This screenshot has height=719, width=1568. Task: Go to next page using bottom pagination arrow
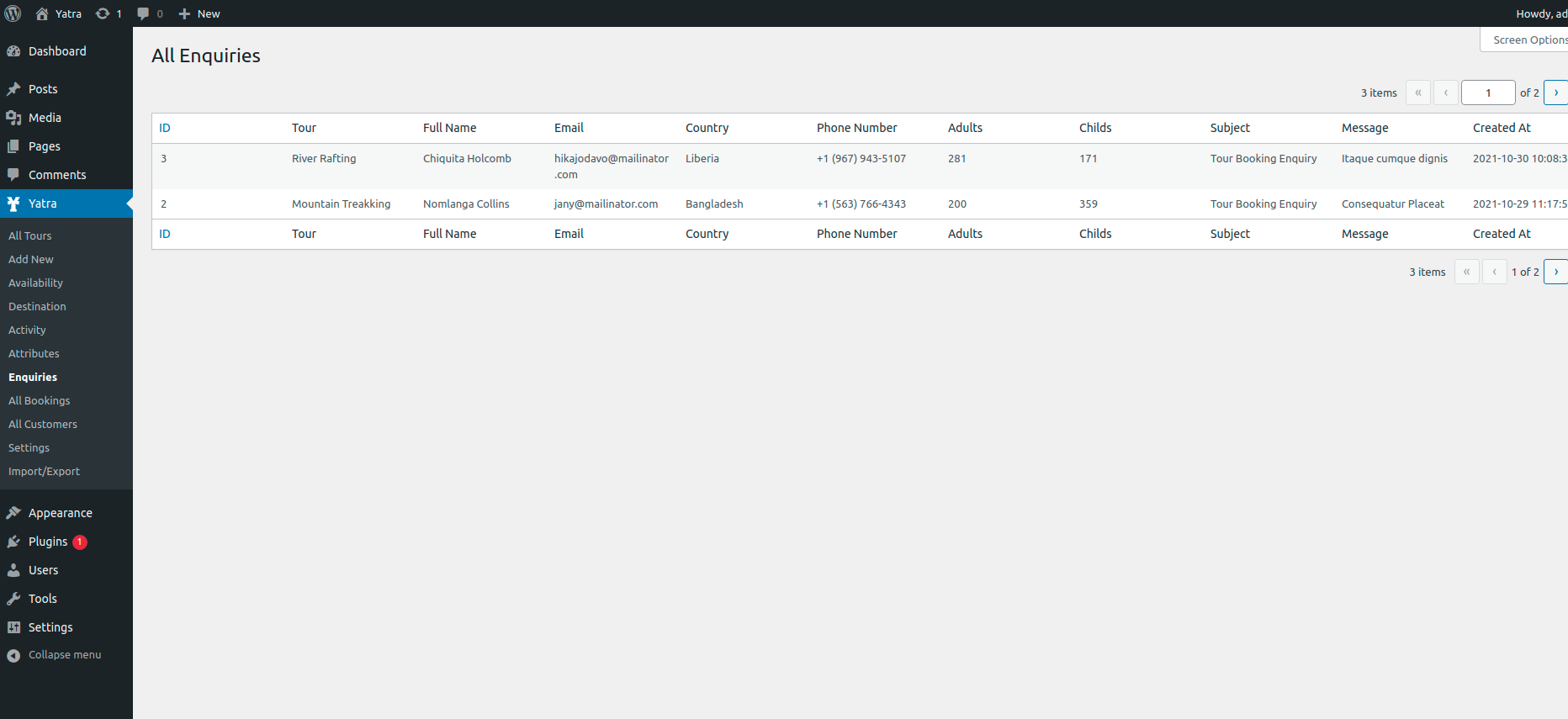coord(1556,272)
